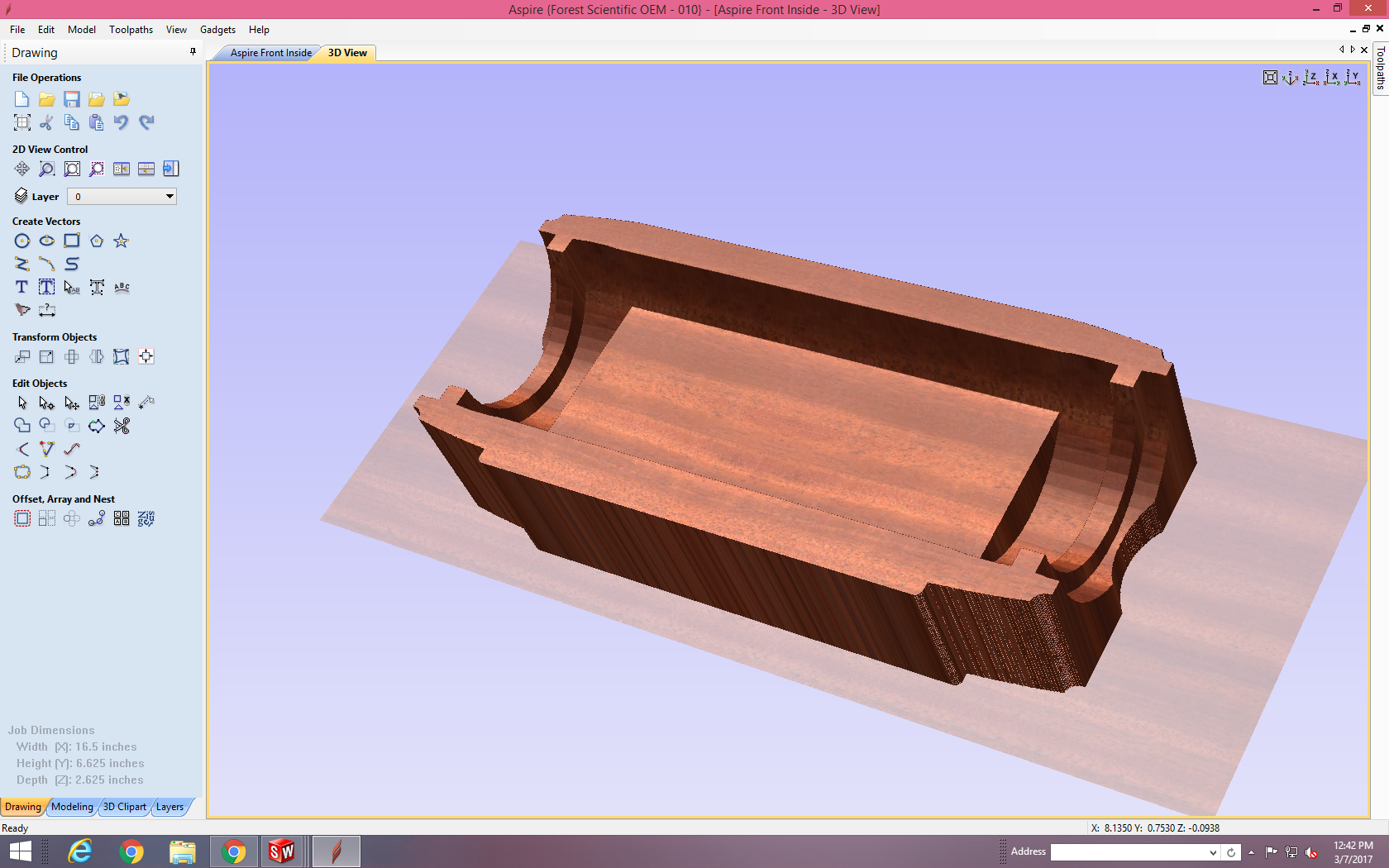Select the Mirror Objects tool
This screenshot has height=868, width=1389.
[96, 356]
